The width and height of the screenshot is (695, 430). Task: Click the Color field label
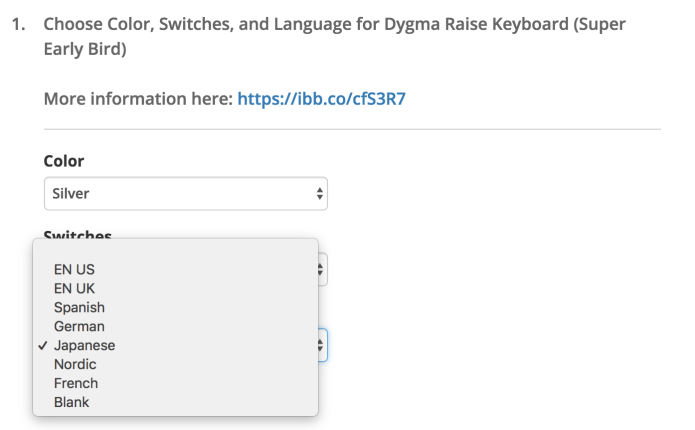[x=64, y=160]
